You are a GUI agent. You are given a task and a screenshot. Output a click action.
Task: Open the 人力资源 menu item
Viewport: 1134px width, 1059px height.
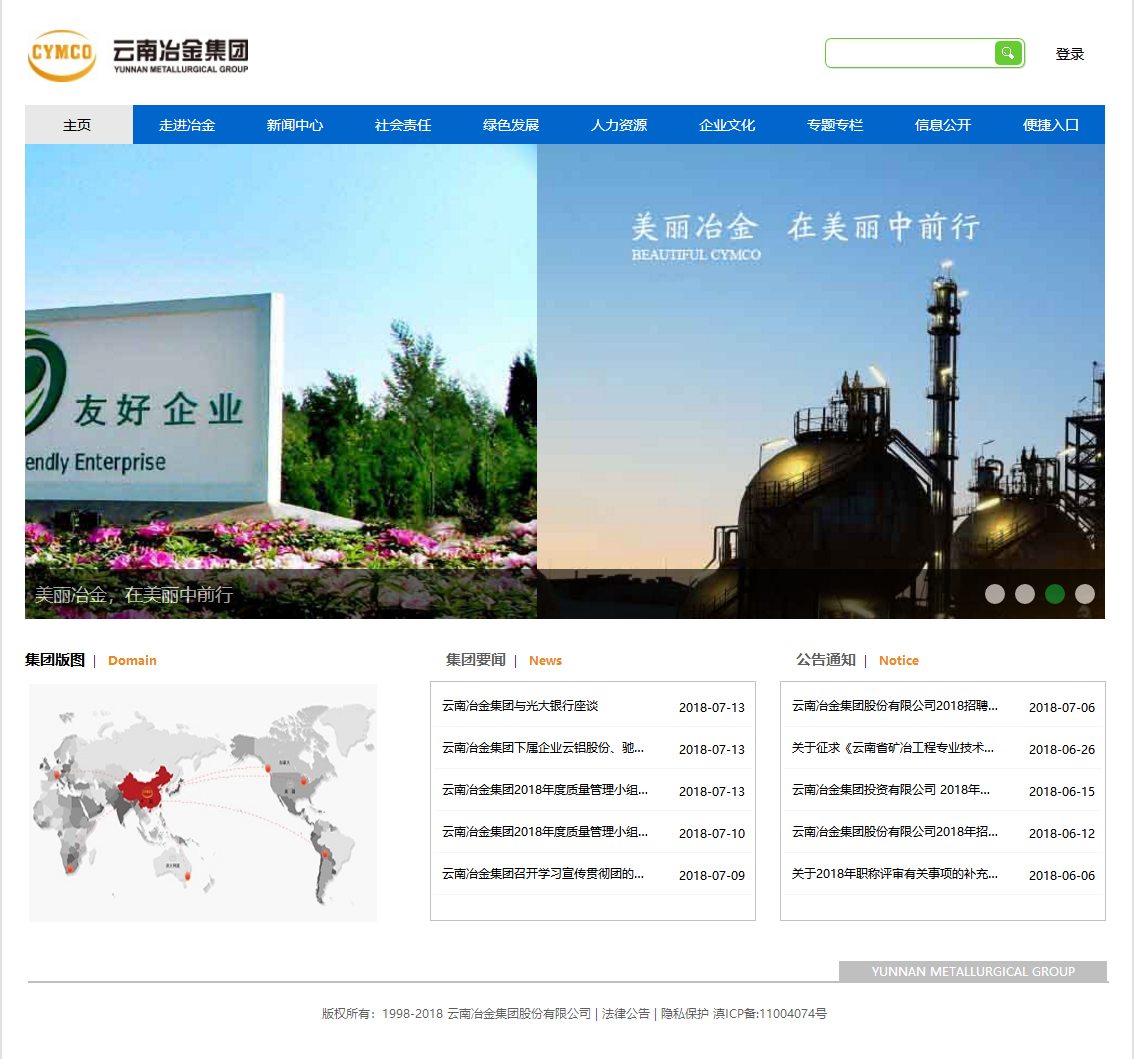[618, 124]
